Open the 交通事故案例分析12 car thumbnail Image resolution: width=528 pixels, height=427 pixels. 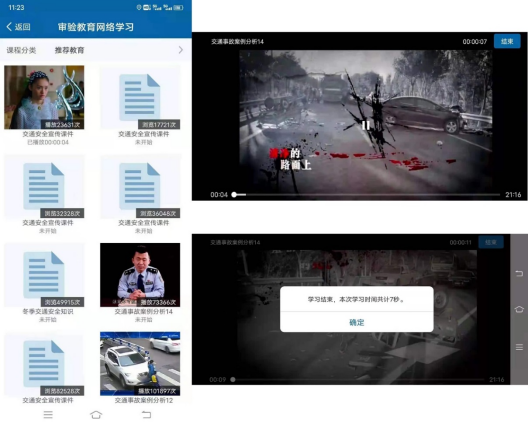point(140,364)
